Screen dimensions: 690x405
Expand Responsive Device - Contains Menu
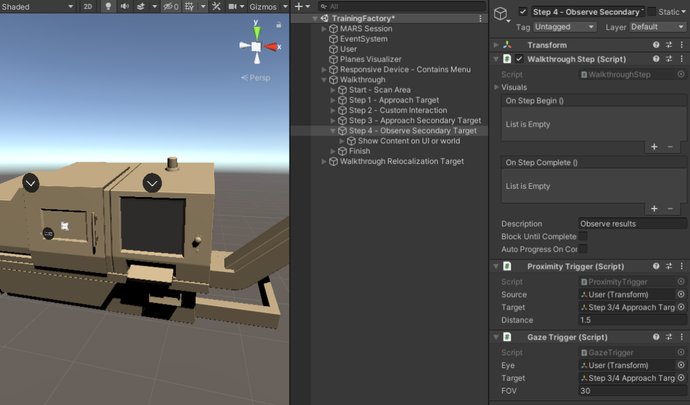(x=324, y=70)
